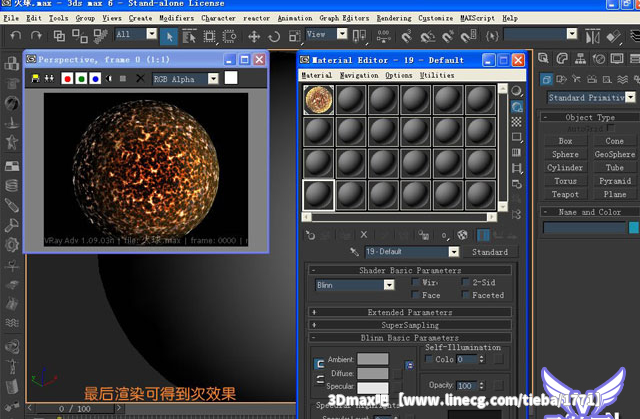Click the Ambient color swatch
640x419 pixels.
pos(373,359)
